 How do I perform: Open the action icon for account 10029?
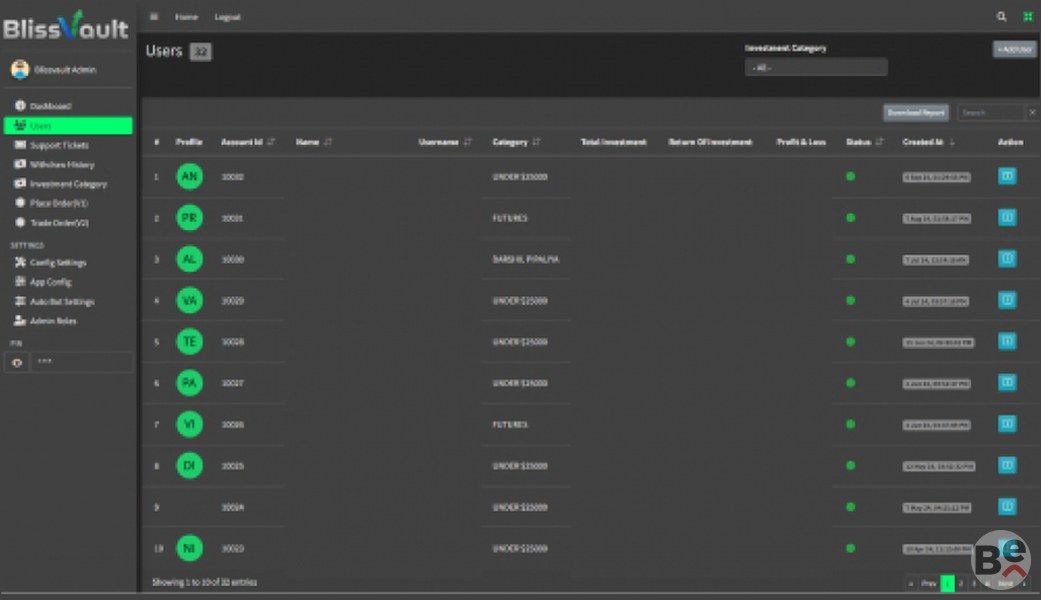click(x=1007, y=300)
